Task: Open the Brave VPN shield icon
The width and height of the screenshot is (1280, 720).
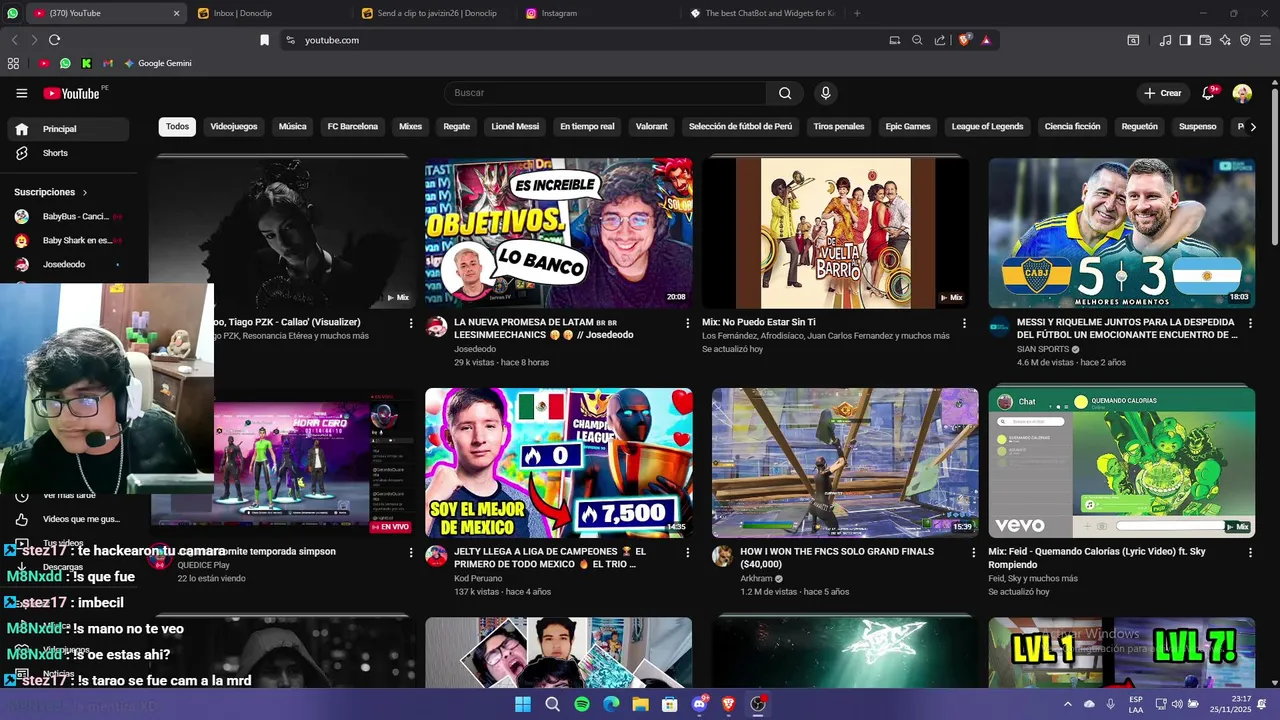Action: coord(1245,40)
